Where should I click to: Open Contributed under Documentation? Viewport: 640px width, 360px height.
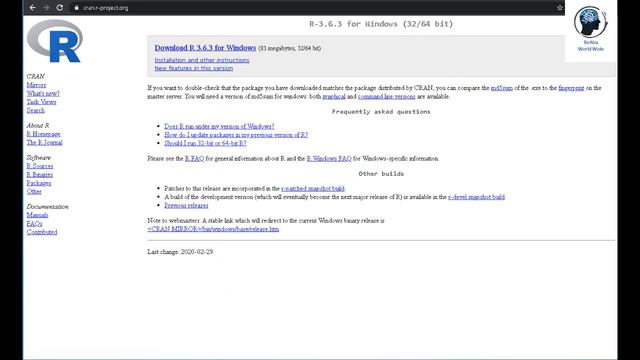pyautogui.click(x=42, y=232)
